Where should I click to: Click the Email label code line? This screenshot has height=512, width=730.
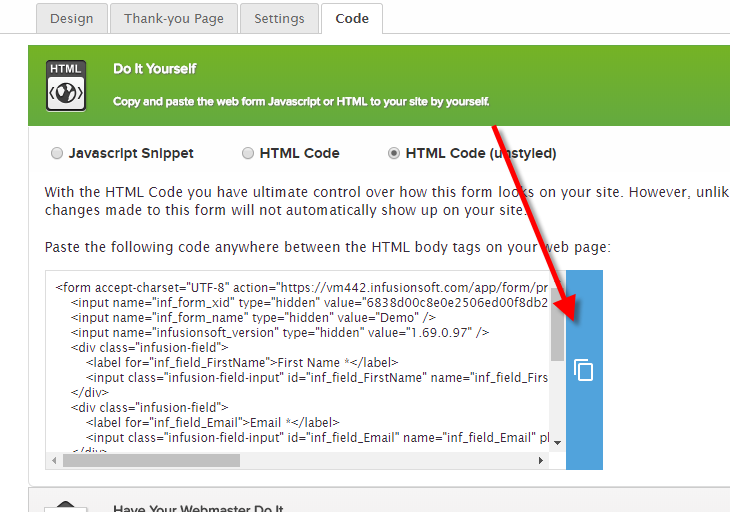[213, 422]
